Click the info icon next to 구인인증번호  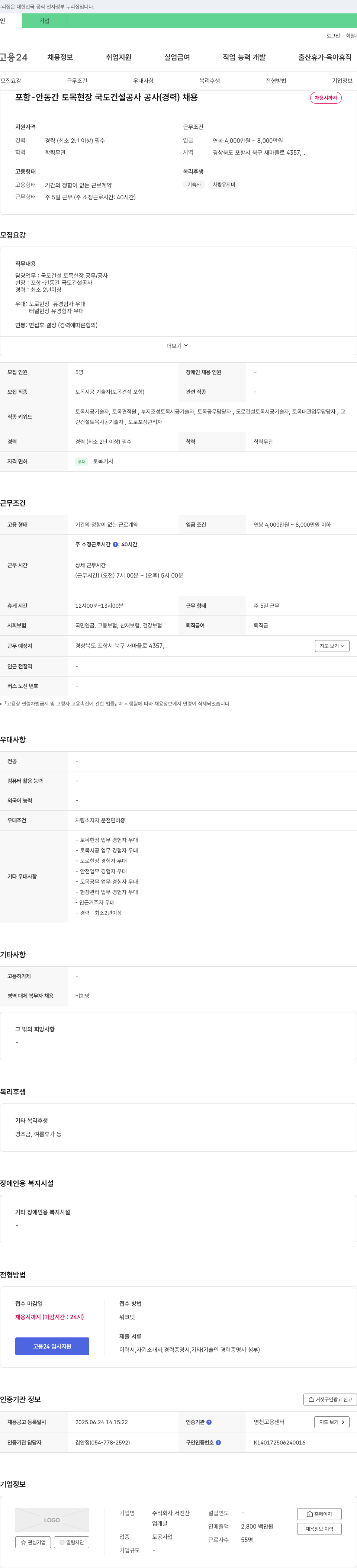218,1443
